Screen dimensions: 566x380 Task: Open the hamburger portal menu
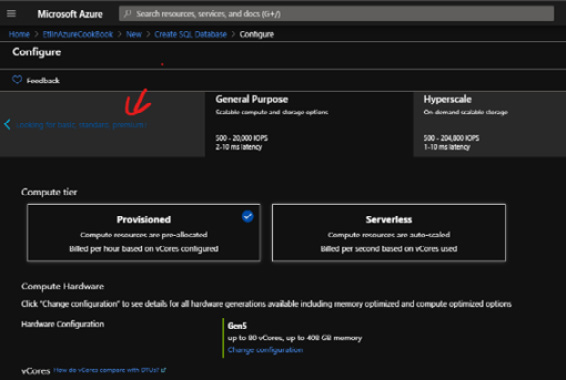[x=11, y=14]
